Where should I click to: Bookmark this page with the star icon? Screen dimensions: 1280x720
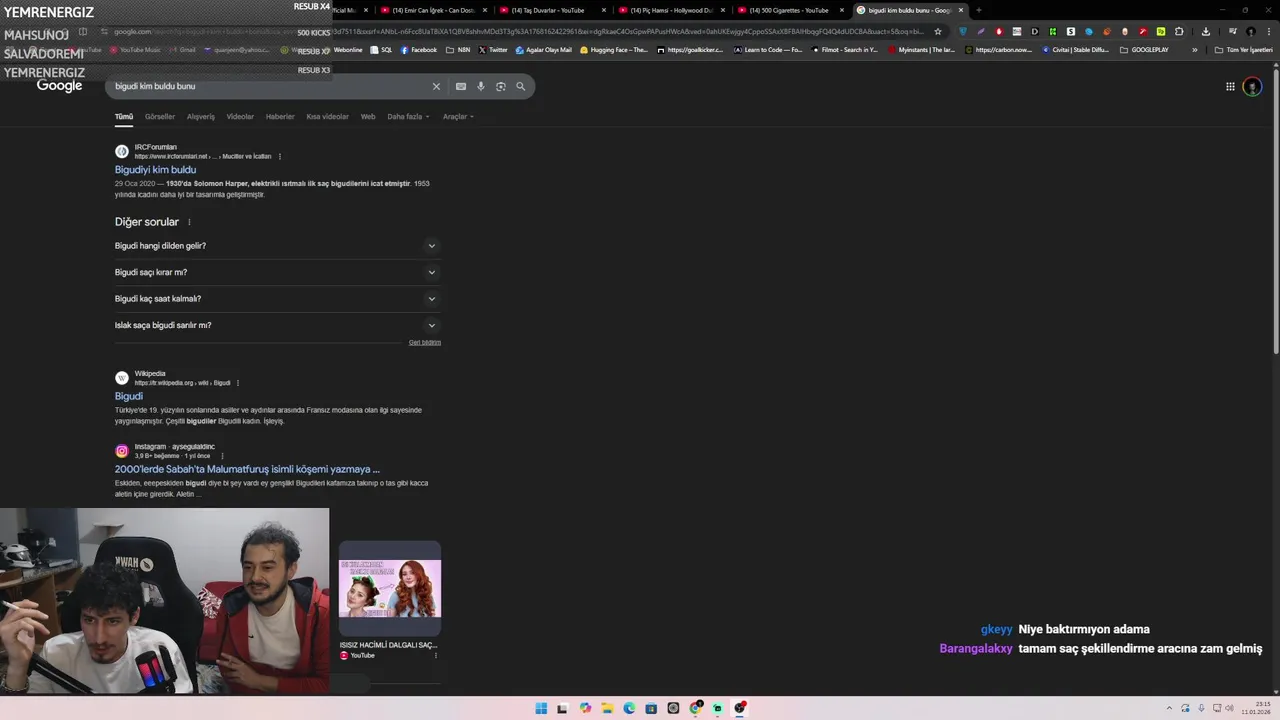(938, 31)
